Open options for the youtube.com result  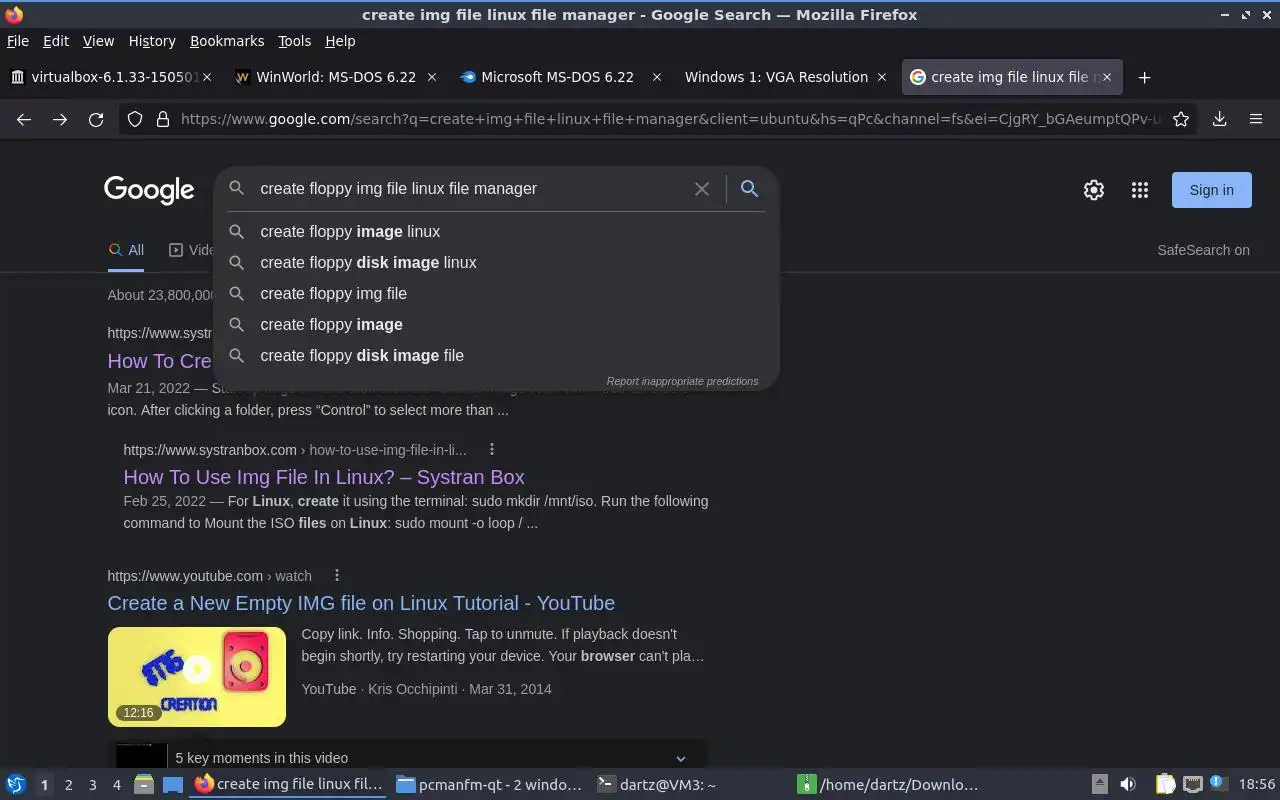tap(337, 575)
